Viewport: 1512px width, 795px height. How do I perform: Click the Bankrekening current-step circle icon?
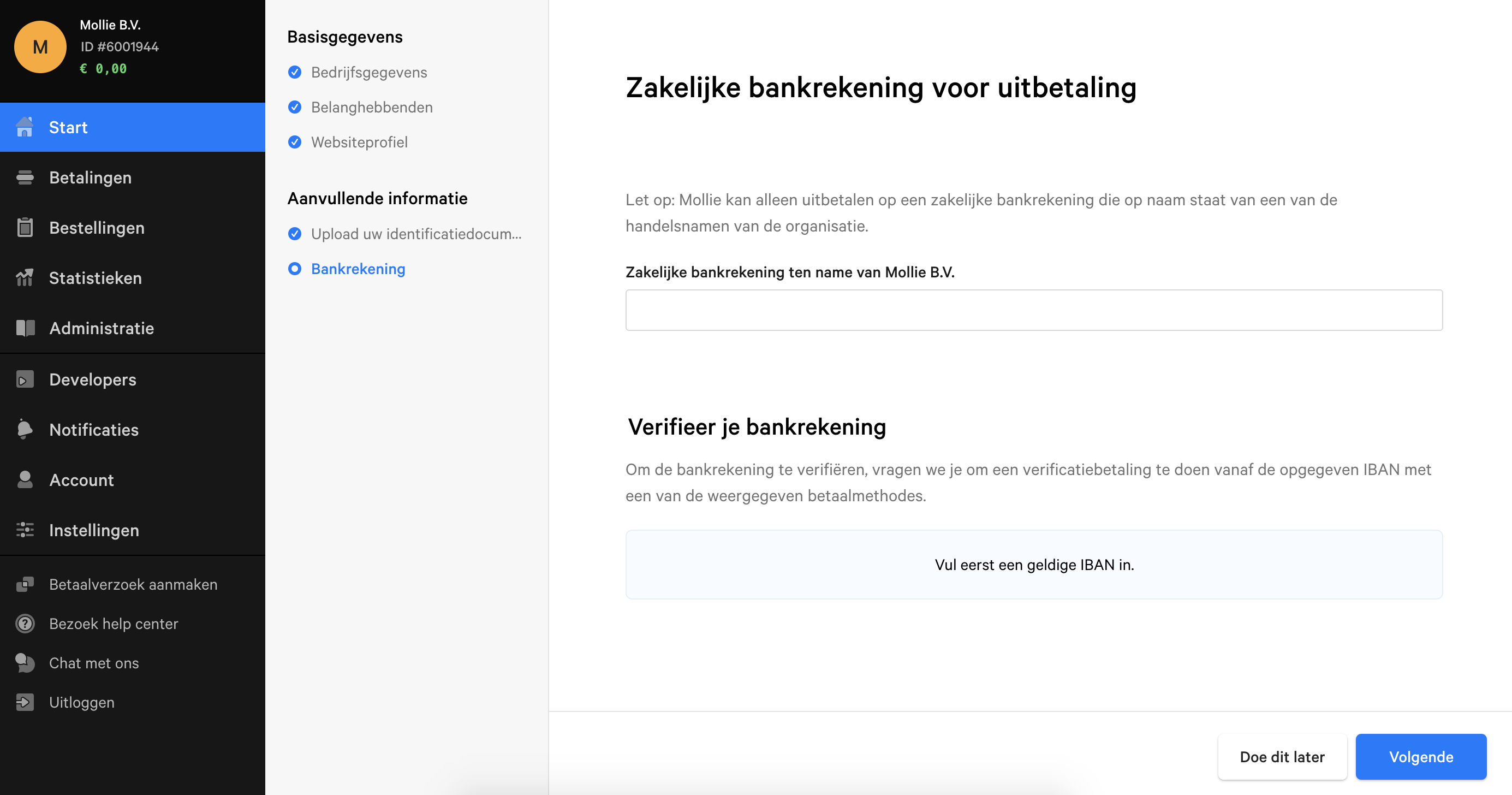pos(295,269)
